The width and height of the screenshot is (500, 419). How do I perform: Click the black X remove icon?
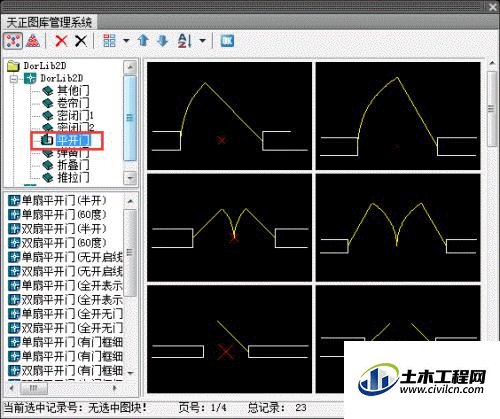81,41
